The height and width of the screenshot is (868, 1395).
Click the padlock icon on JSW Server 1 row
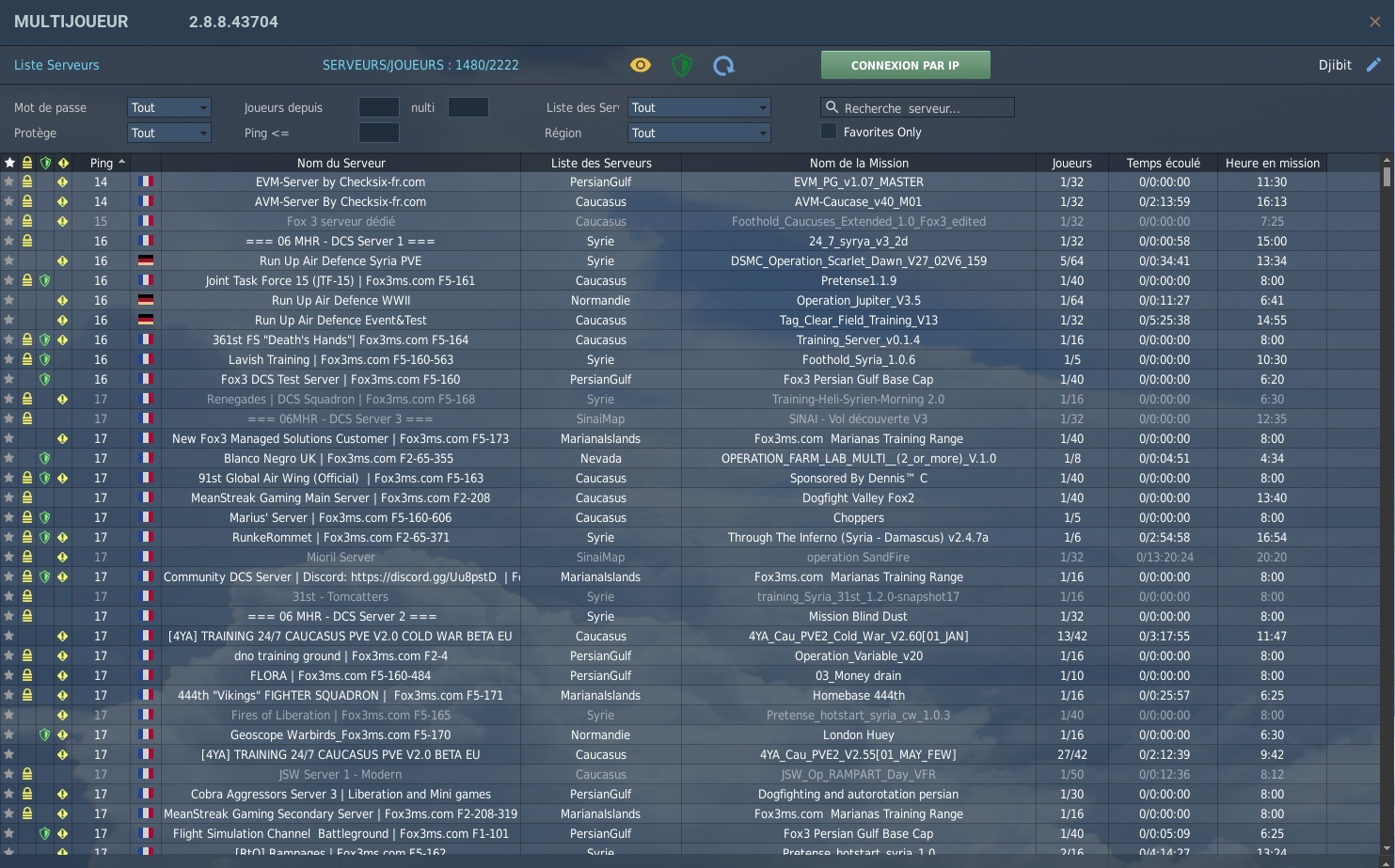tap(27, 774)
